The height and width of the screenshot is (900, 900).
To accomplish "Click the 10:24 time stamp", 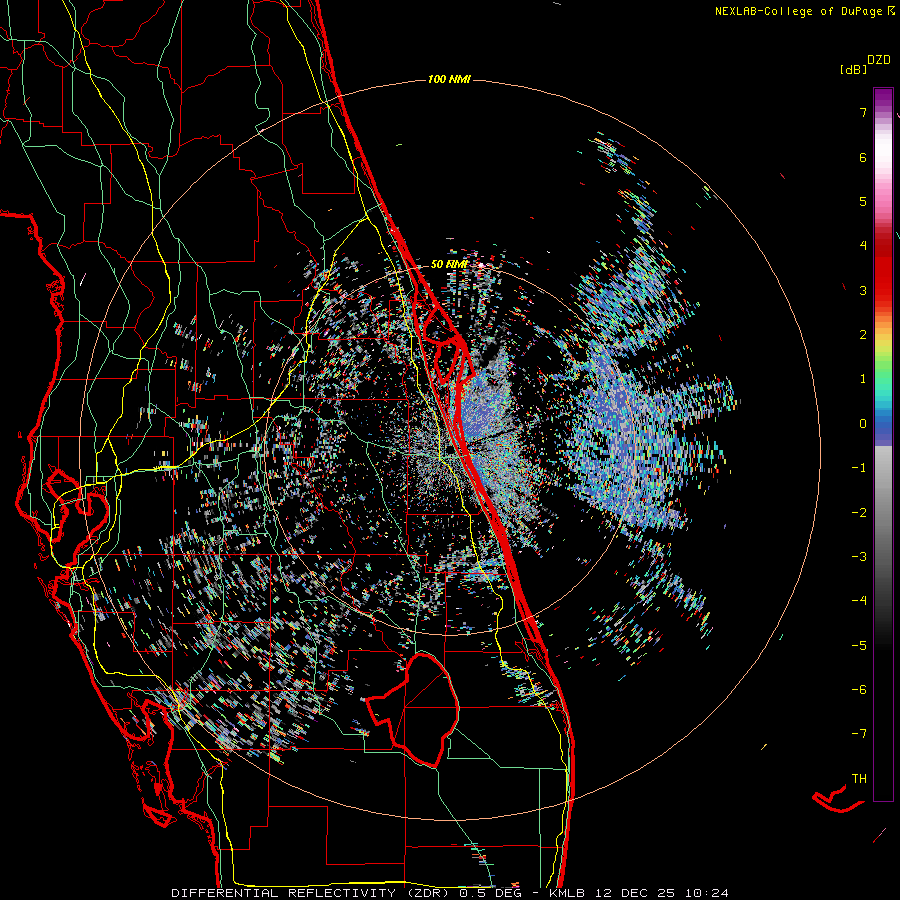I will coord(707,893).
